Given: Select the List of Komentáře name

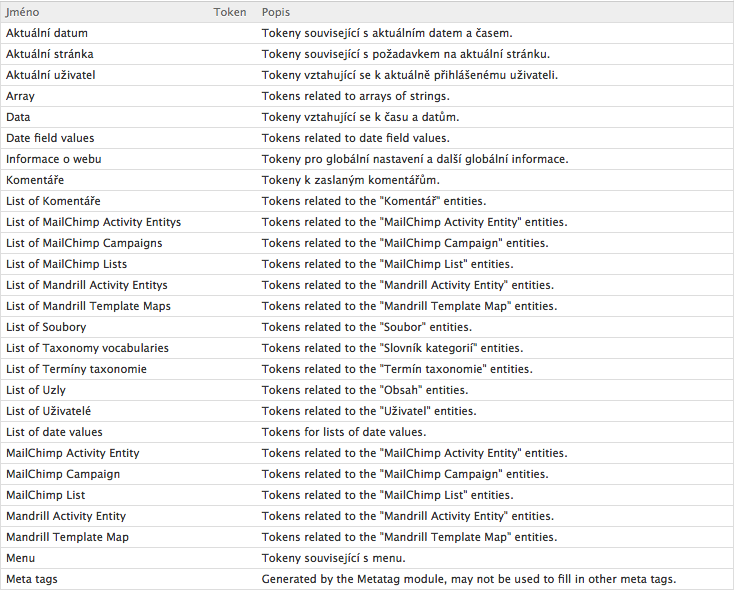Looking at the screenshot, I should (x=53, y=202).
